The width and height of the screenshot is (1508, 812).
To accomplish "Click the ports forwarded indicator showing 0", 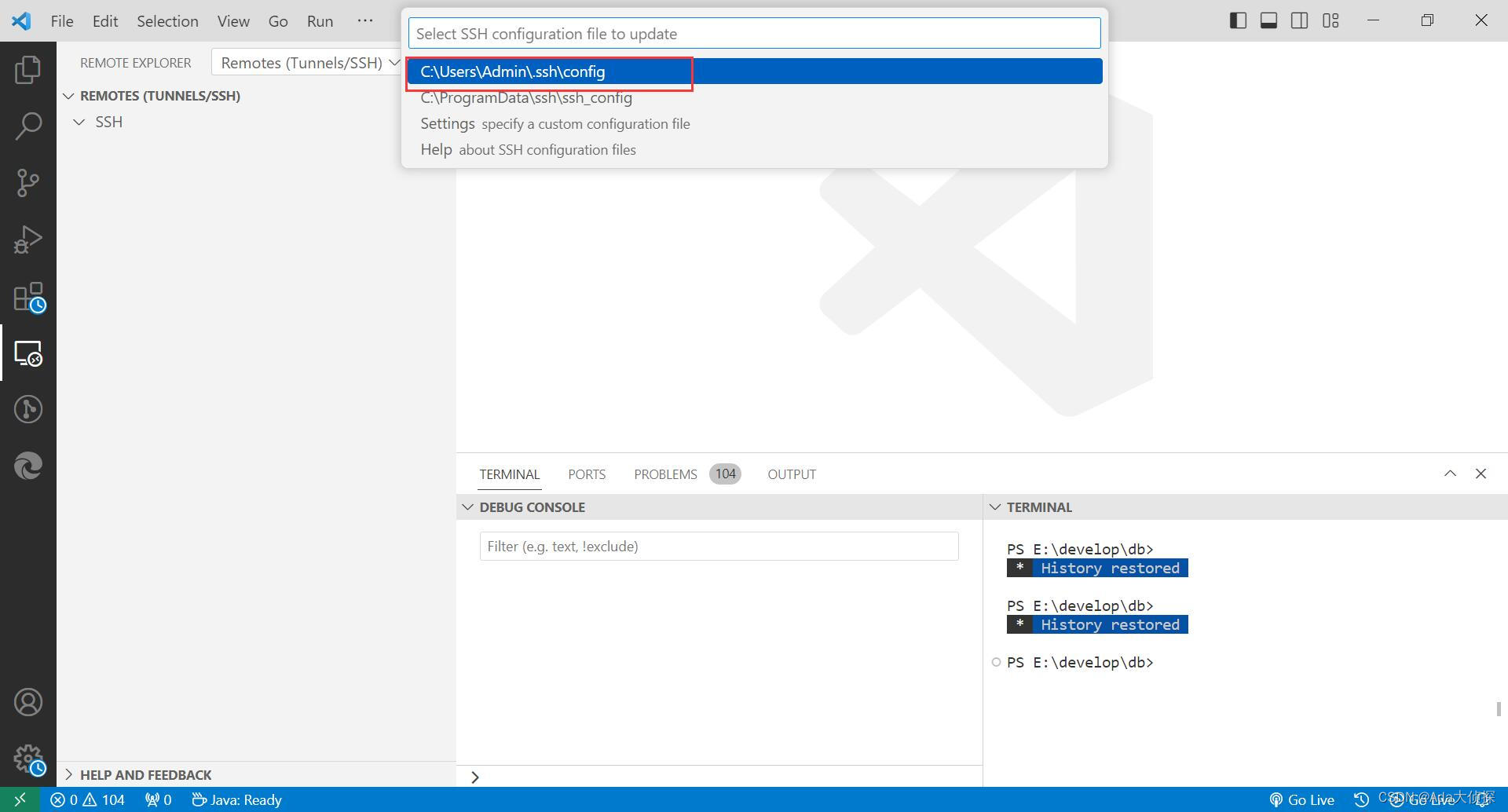I will tap(159, 799).
